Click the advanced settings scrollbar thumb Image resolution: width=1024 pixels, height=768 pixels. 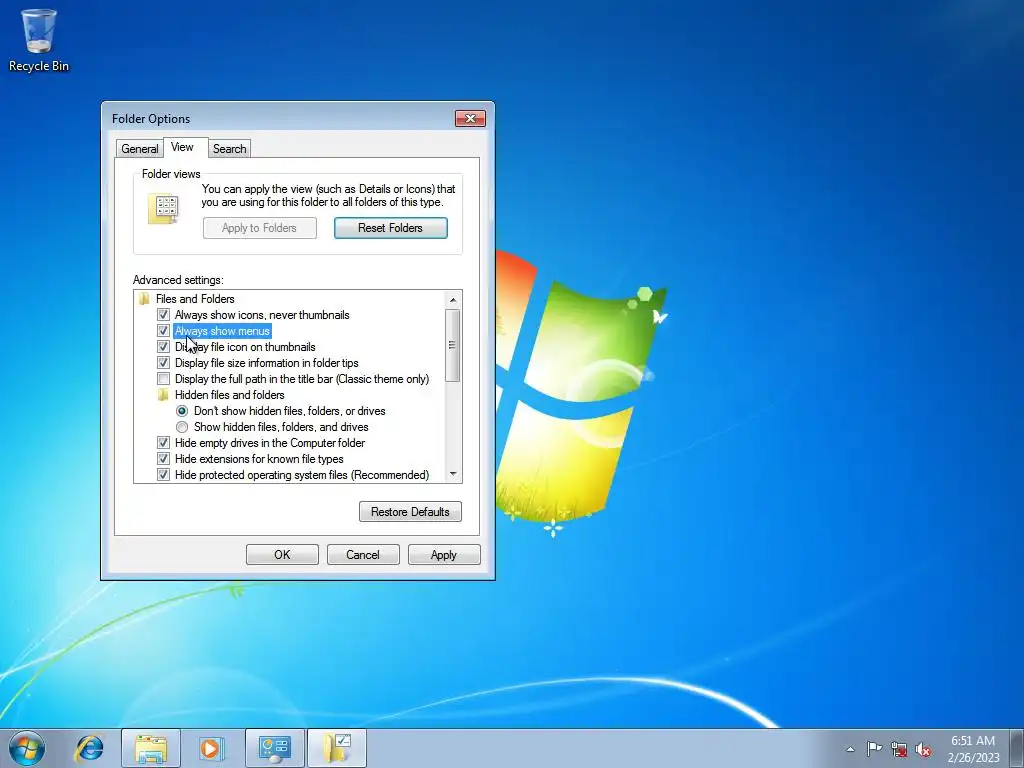pyautogui.click(x=453, y=345)
